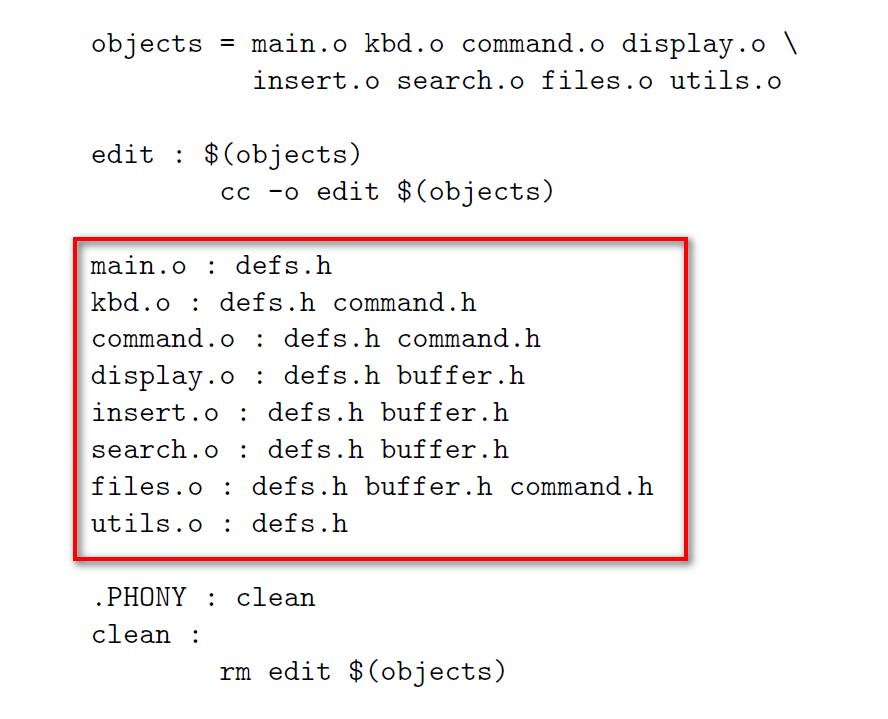Viewport: 888px width, 719px height.
Task: Click search.o in the objects variable list
Action: click(x=460, y=80)
